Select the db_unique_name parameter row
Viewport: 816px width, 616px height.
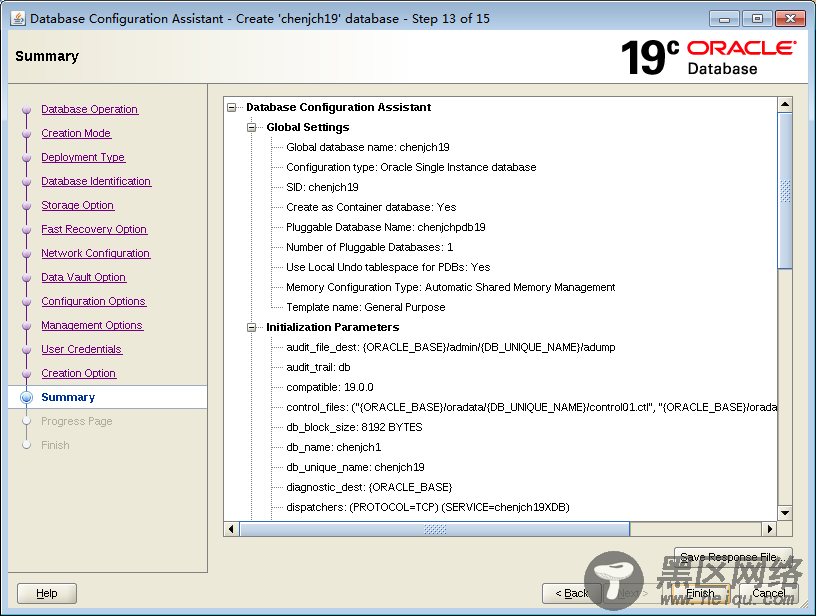pyautogui.click(x=355, y=467)
